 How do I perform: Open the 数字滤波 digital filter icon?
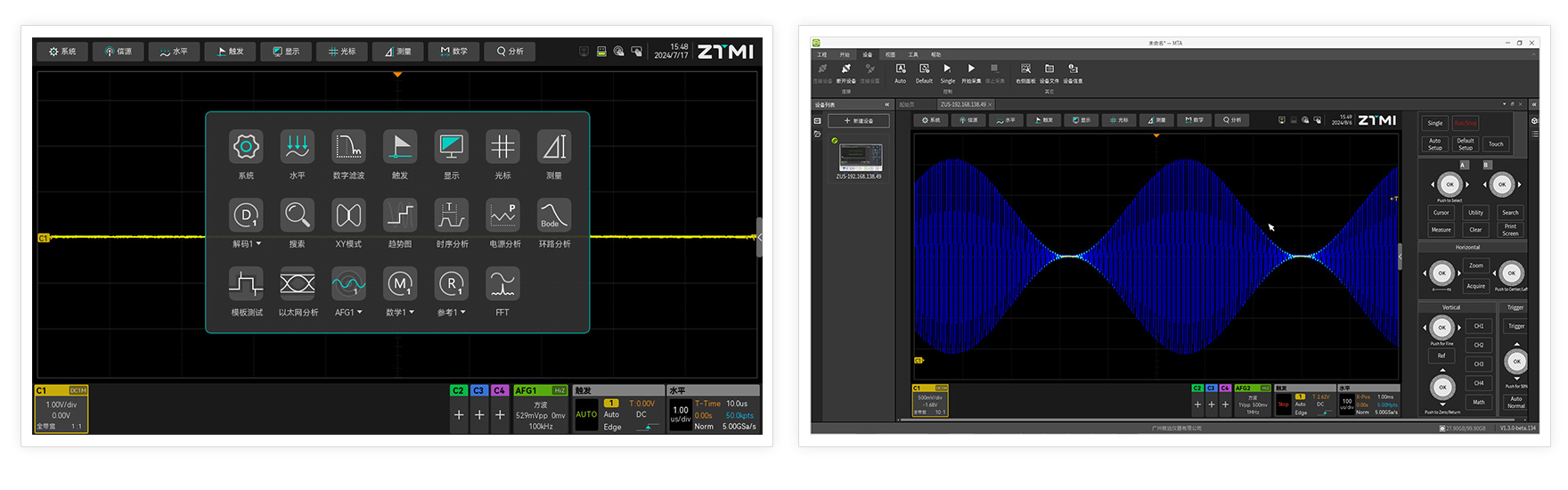pos(348,147)
